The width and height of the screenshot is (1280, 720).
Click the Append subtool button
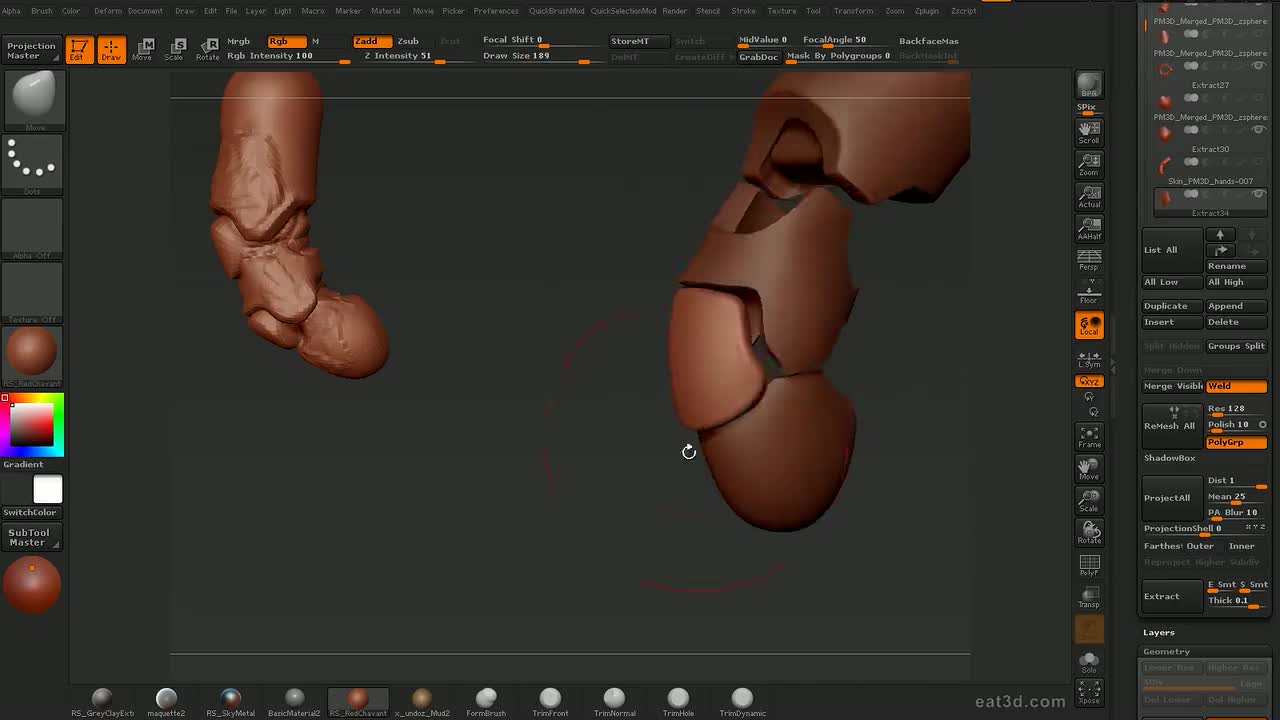point(1236,306)
